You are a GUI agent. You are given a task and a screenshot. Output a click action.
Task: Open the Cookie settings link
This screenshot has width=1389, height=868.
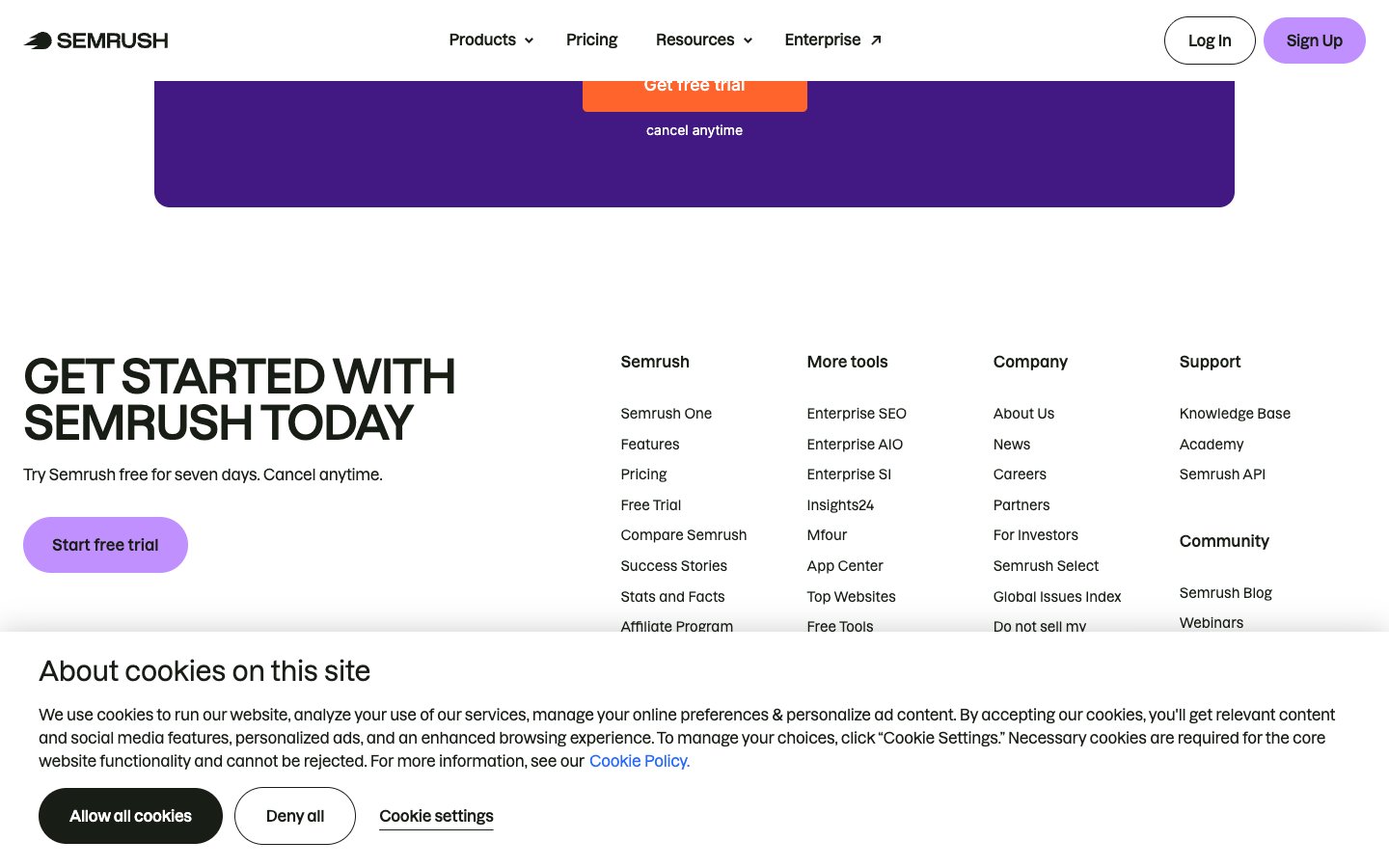436,816
